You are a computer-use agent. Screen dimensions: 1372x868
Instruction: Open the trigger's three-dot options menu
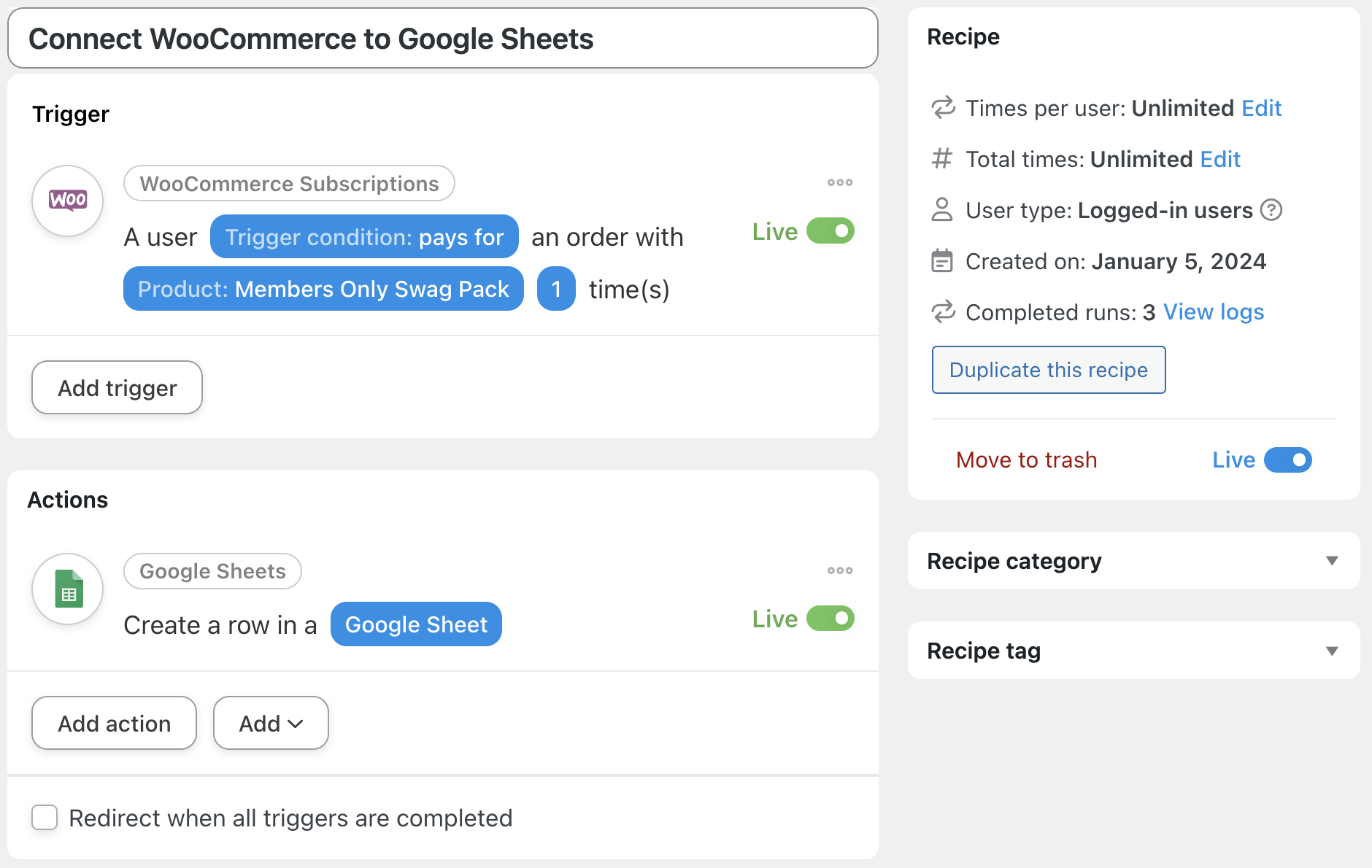pyautogui.click(x=840, y=182)
